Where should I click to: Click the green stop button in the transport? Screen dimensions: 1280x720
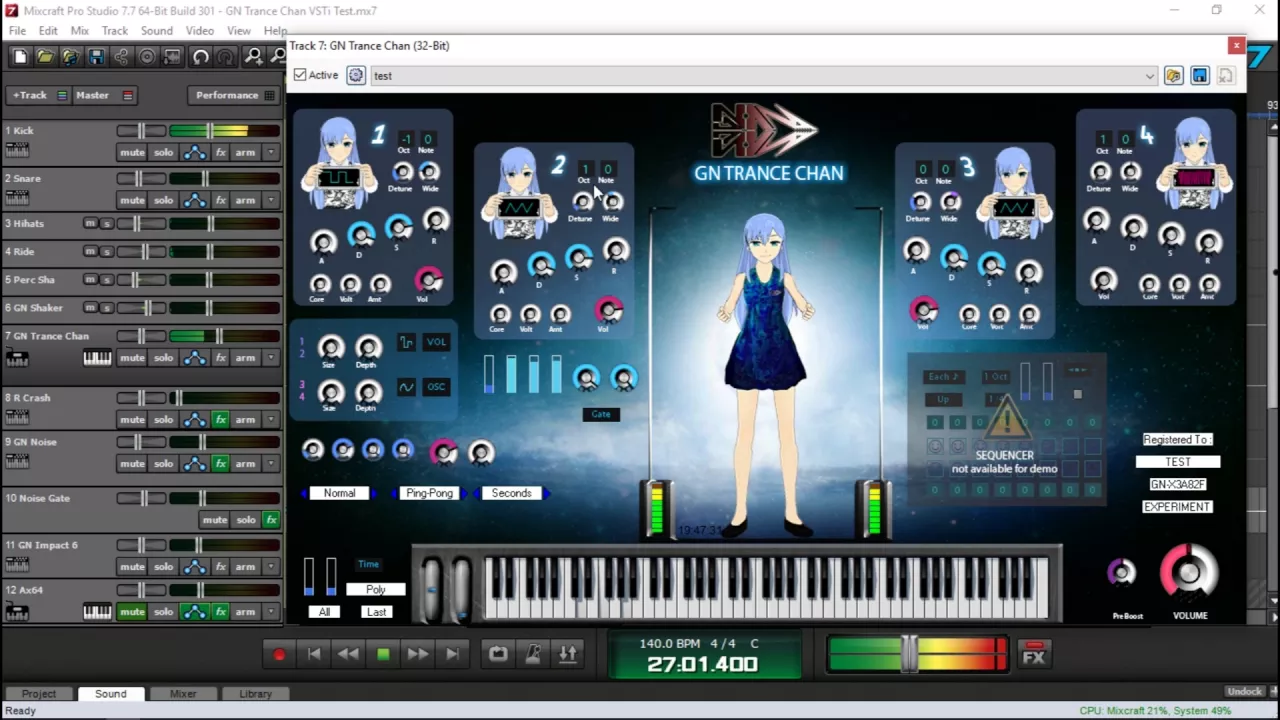click(x=383, y=654)
